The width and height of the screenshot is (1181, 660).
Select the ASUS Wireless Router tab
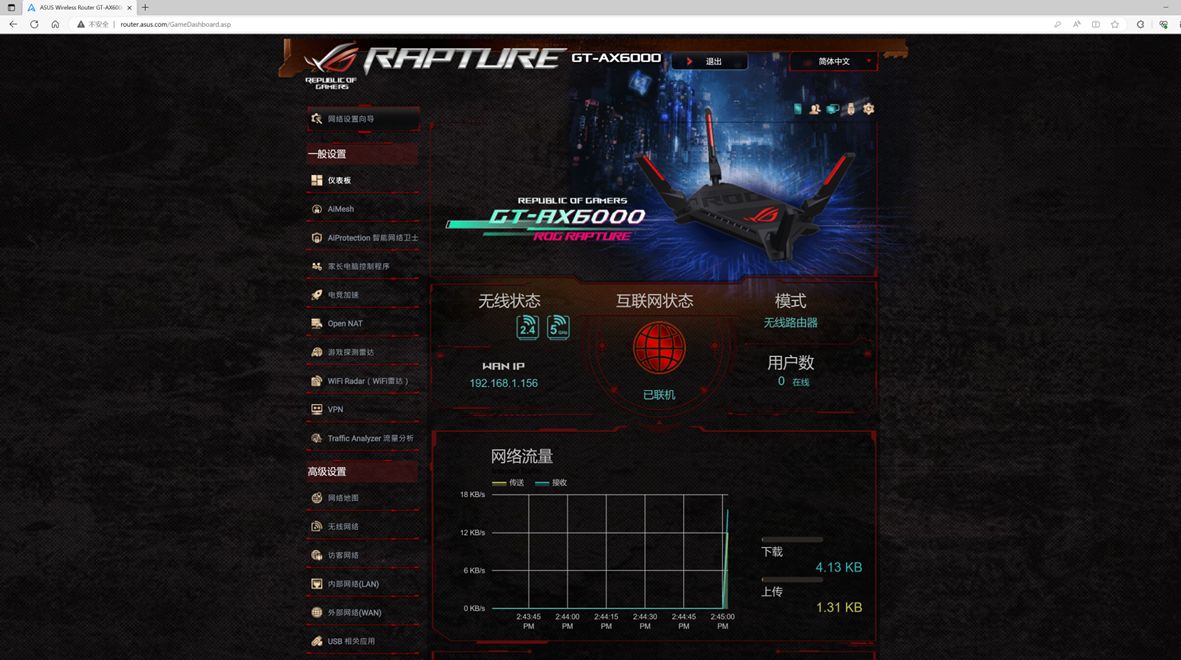coord(79,8)
